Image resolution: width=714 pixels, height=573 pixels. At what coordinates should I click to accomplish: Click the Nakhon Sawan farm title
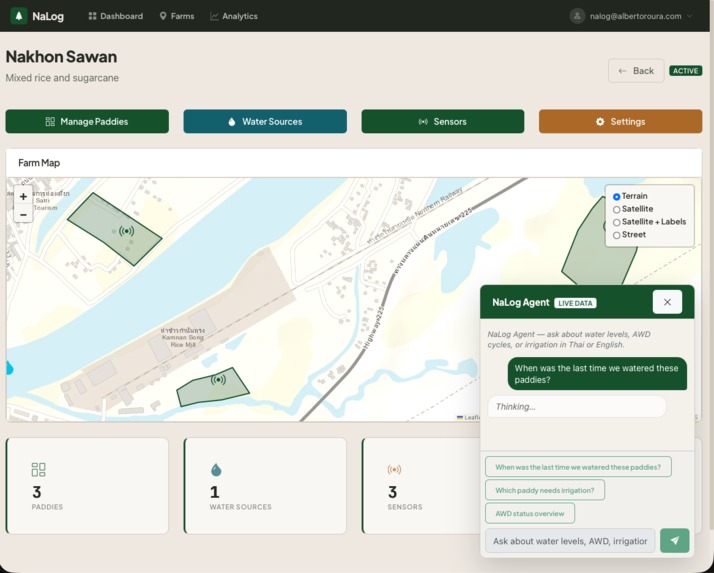tap(61, 56)
